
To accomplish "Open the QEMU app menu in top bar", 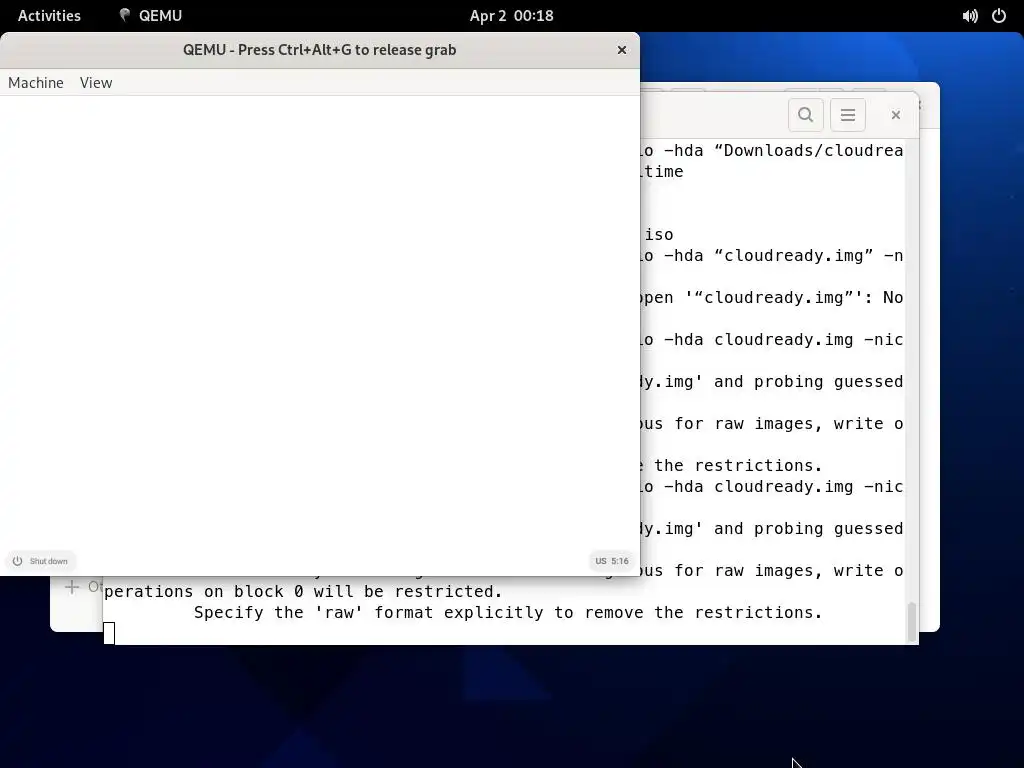I will 151,16.
